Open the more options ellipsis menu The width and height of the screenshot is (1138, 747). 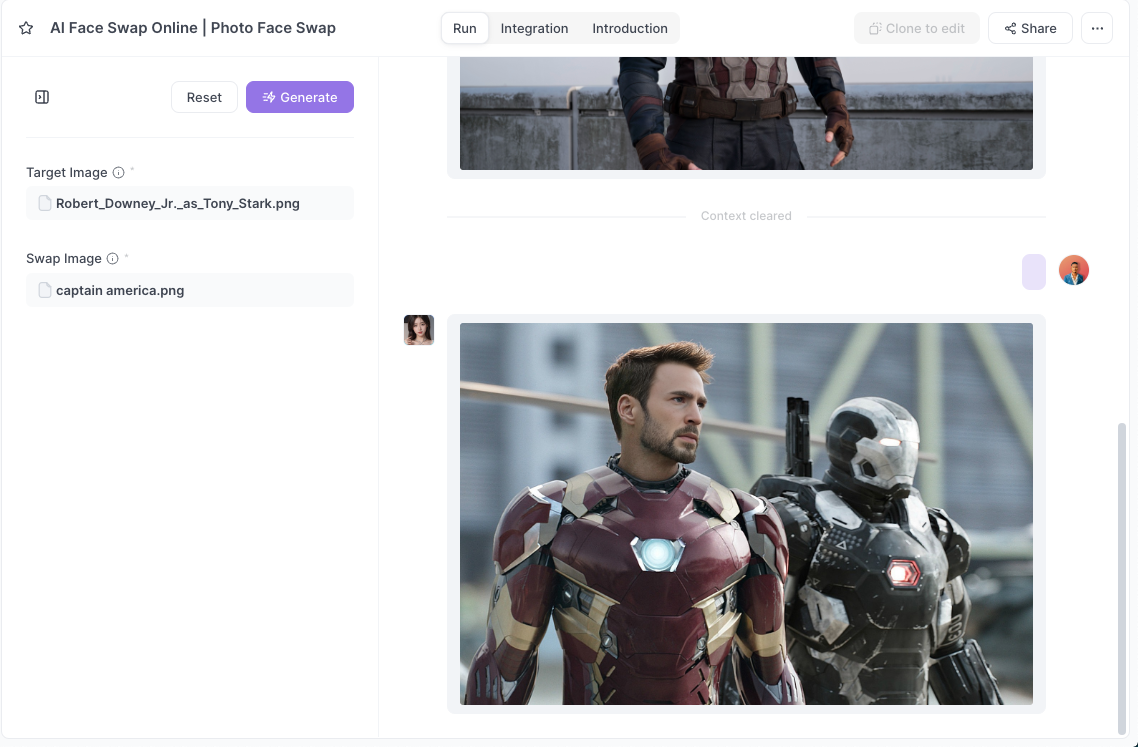(x=1097, y=28)
